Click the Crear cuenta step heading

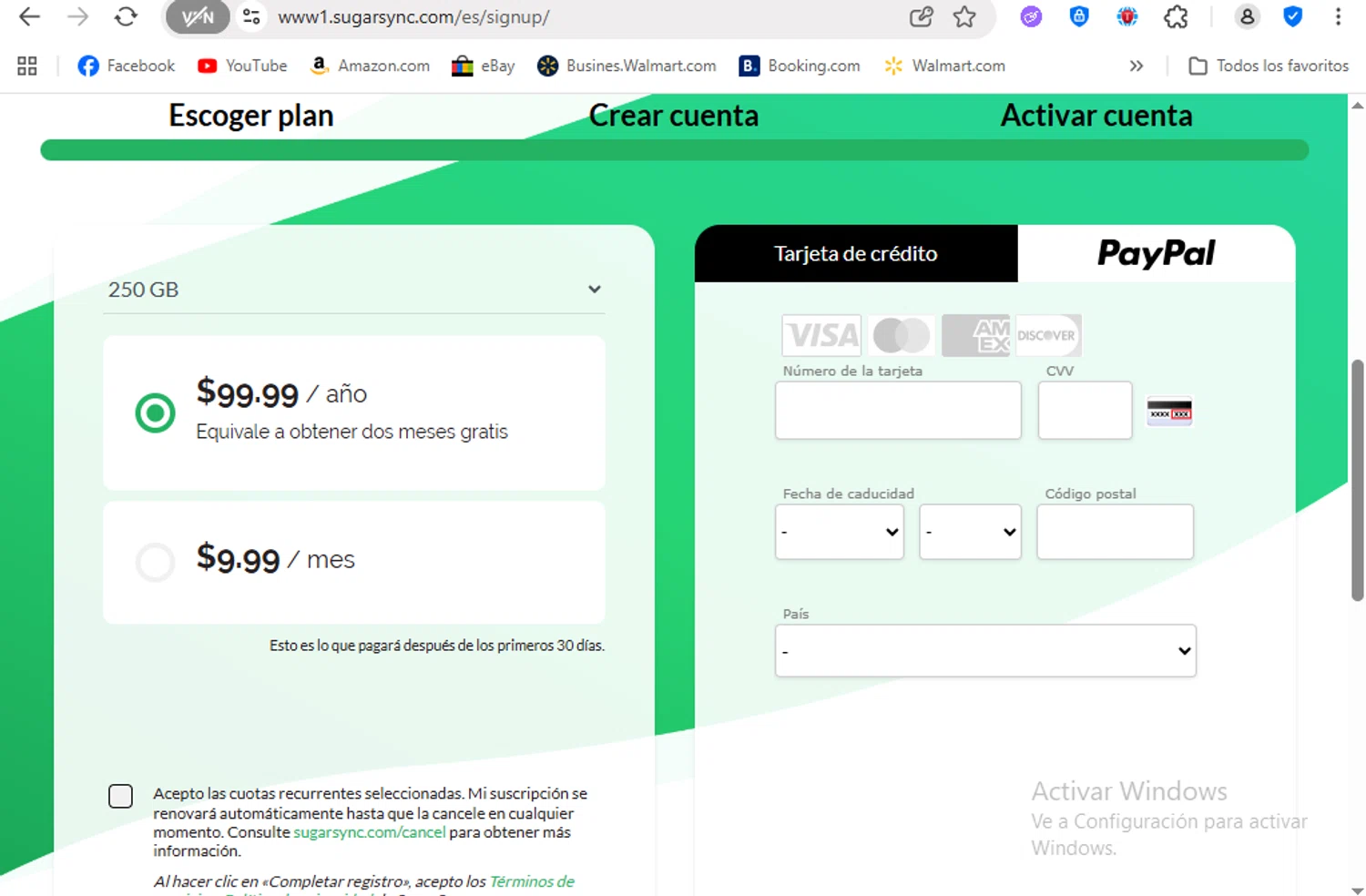coord(674,116)
